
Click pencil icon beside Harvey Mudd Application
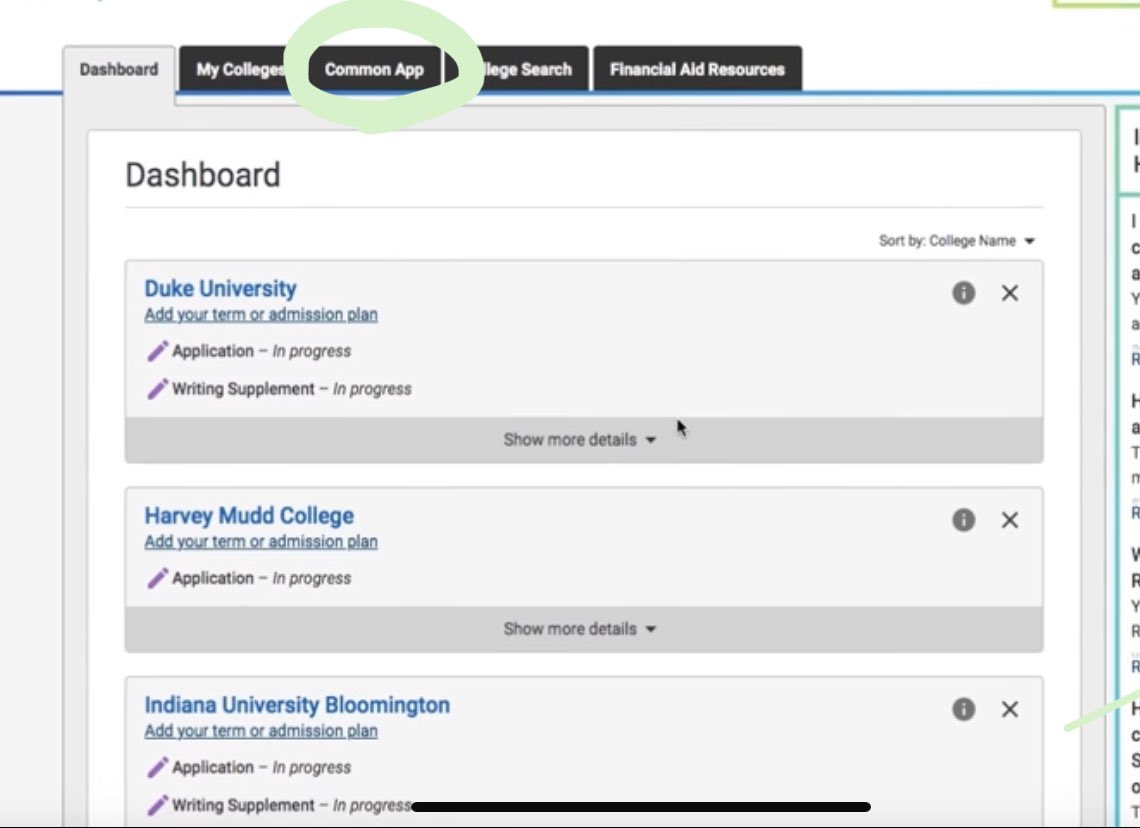157,578
